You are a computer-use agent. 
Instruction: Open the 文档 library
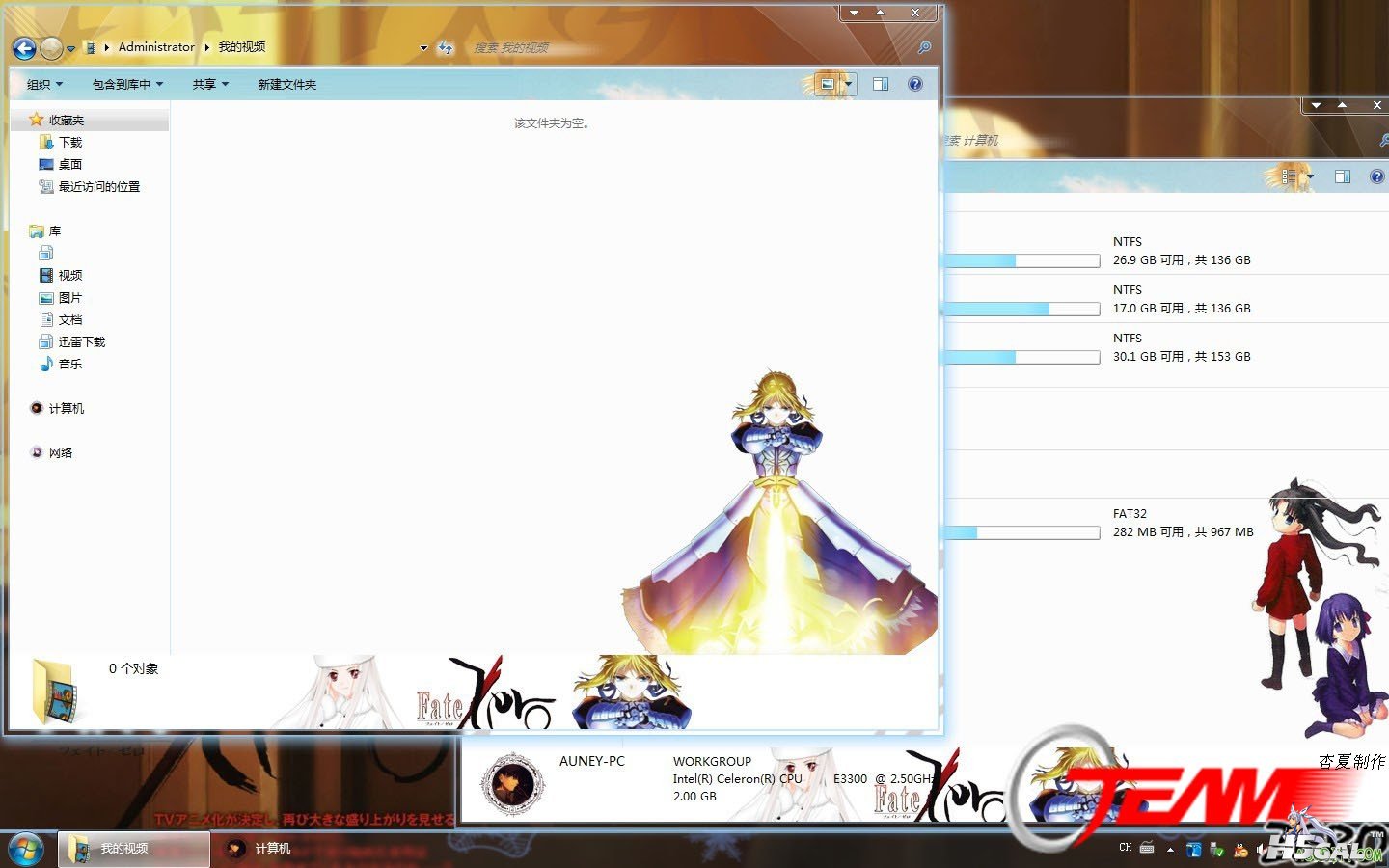[x=70, y=320]
